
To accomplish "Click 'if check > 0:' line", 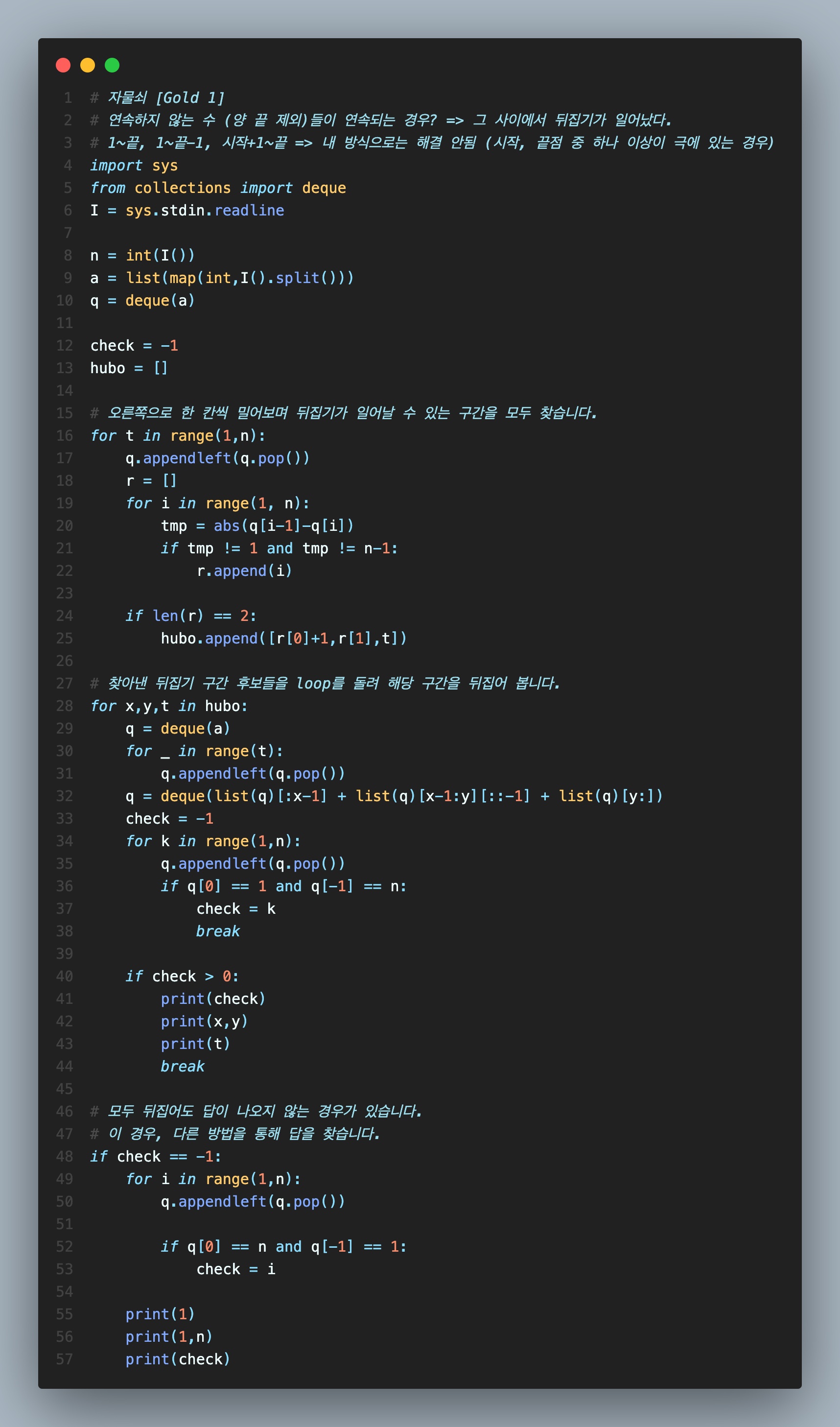I will (x=182, y=976).
